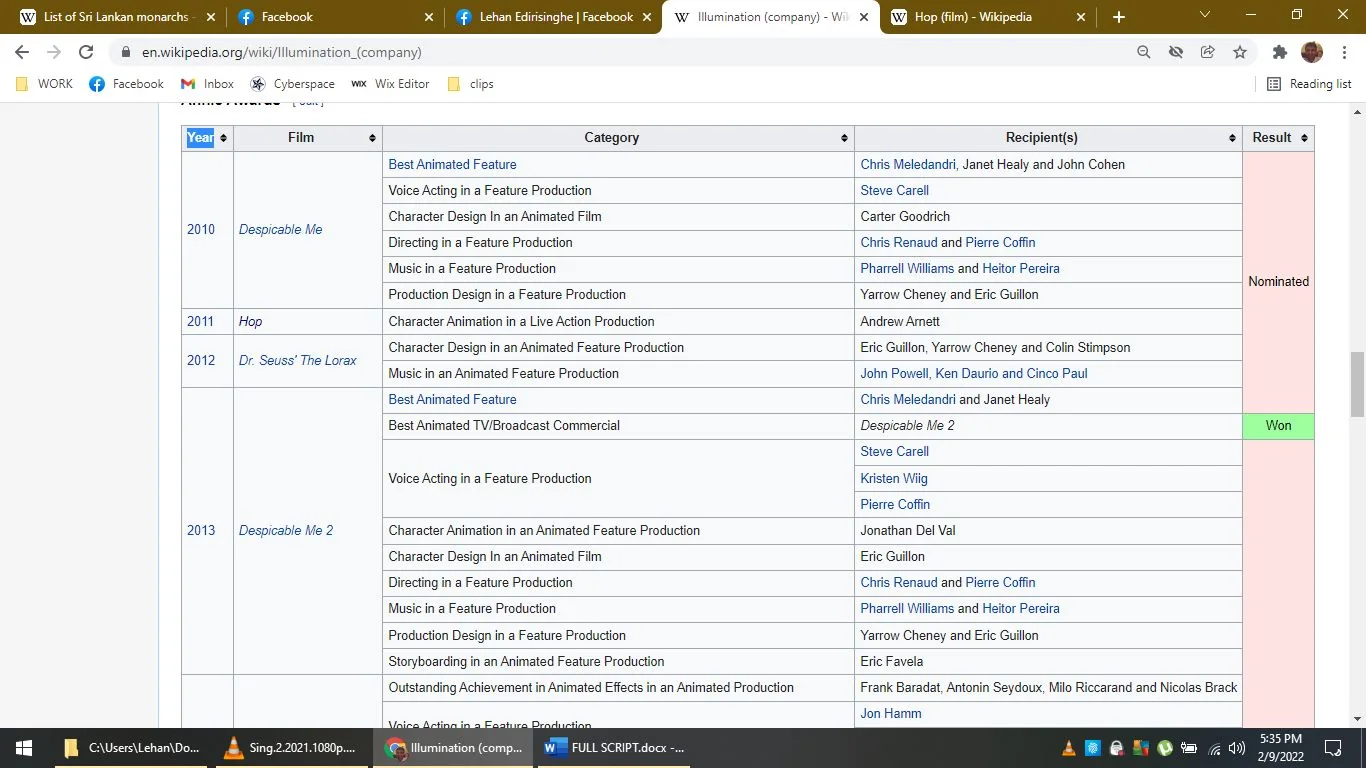Click the scrollbar down arrow
This screenshot has width=1366, height=768.
pos(1357,719)
